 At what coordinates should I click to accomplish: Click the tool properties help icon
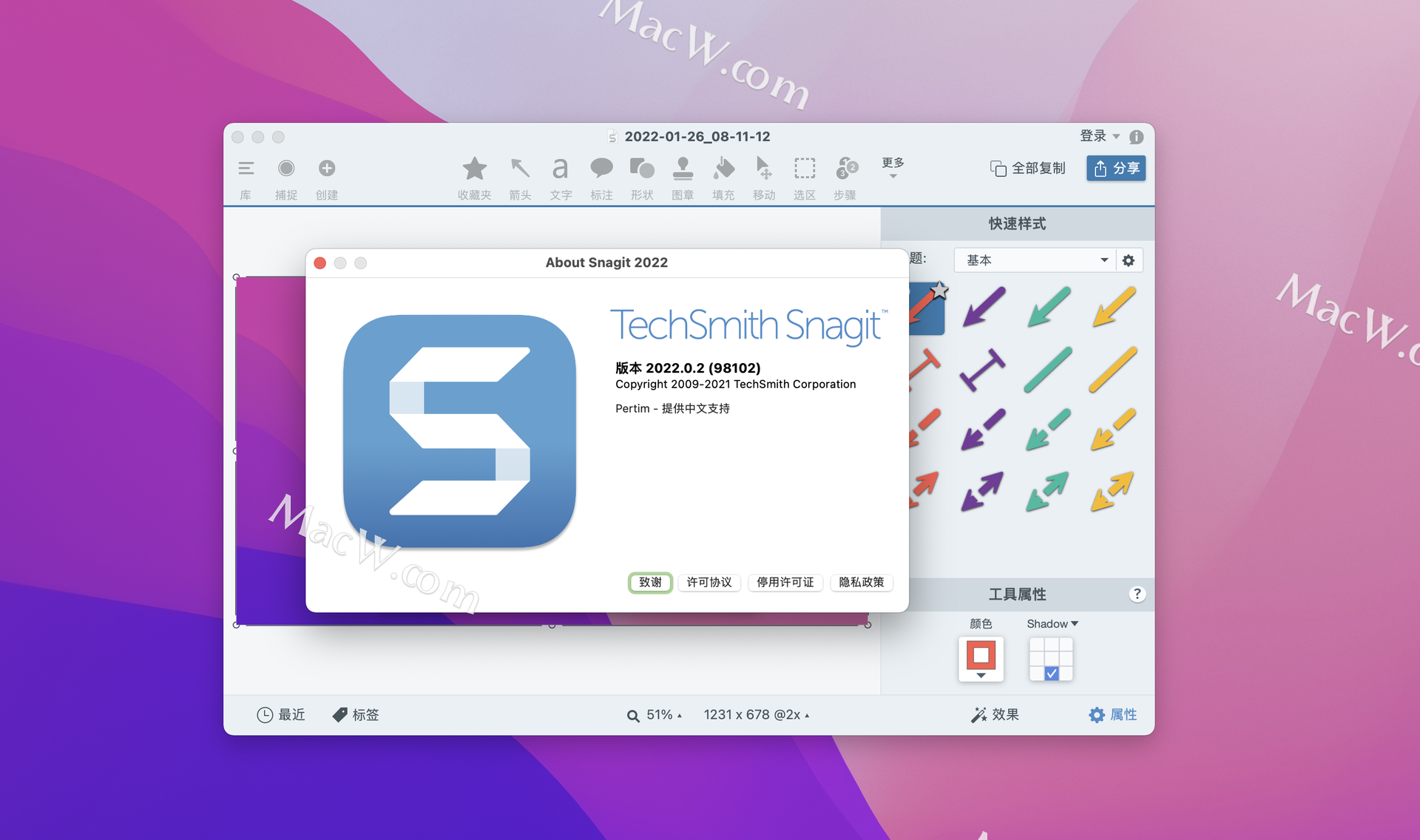tap(1137, 595)
